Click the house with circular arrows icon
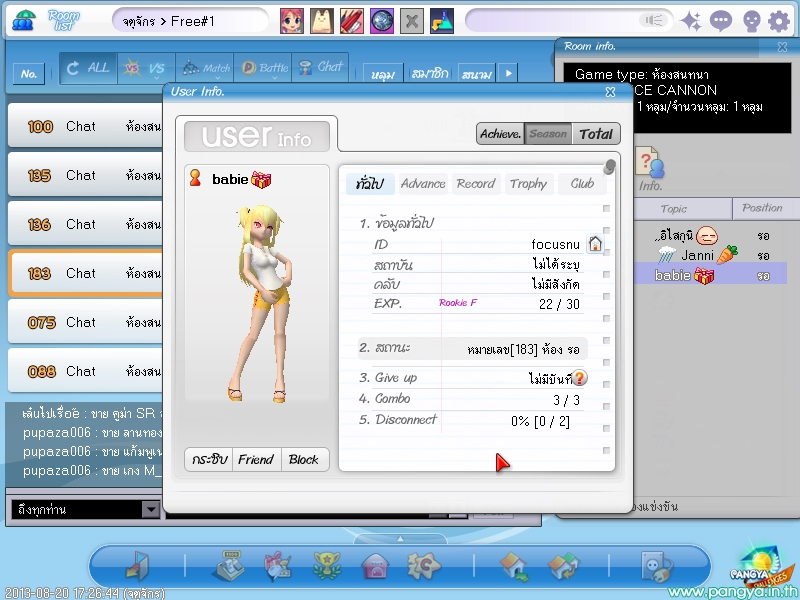800x600 pixels. click(x=563, y=566)
